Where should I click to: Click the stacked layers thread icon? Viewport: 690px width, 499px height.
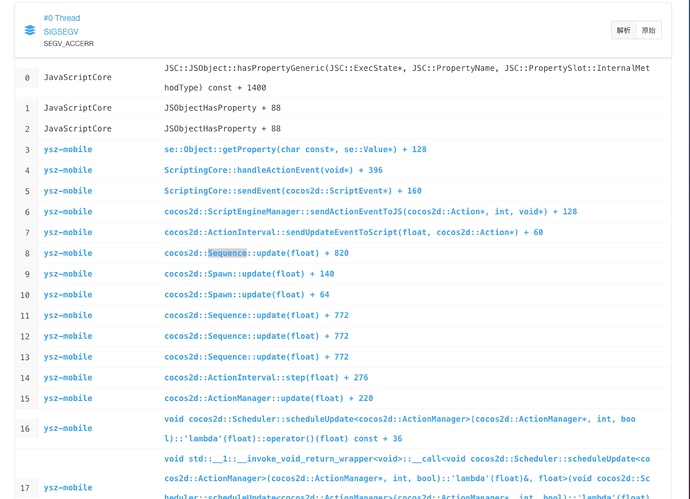coord(30,30)
